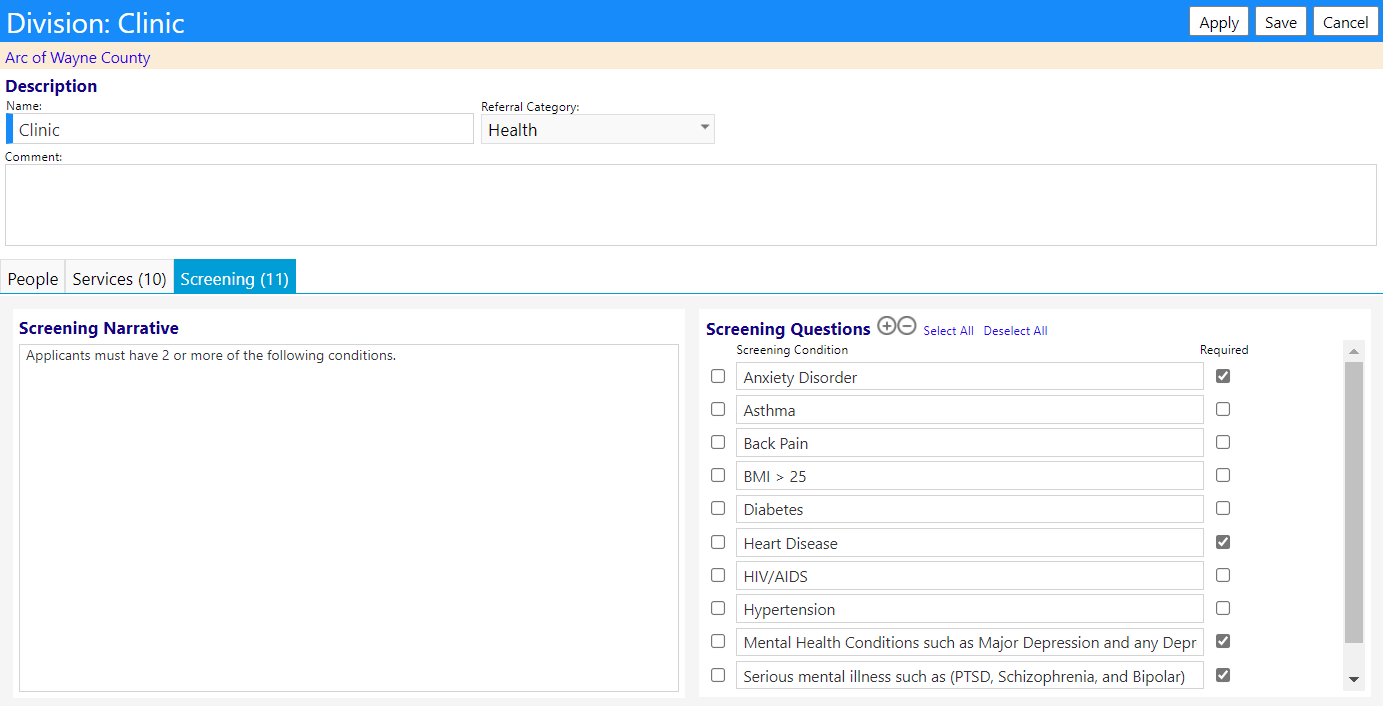The width and height of the screenshot is (1383, 706).
Task: Select the BMI > 25 row checkbox
Action: click(718, 475)
